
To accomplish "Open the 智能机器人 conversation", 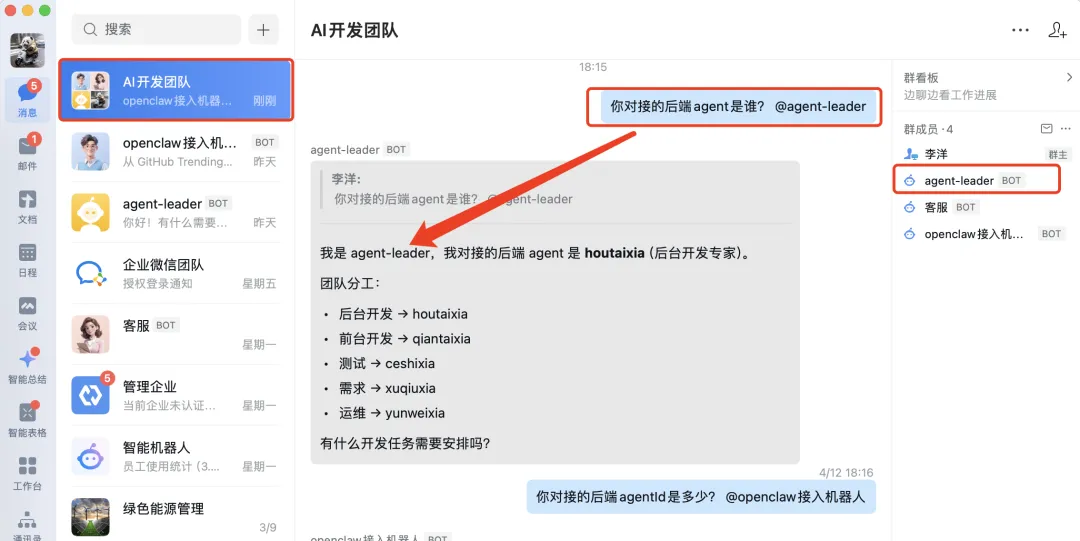I will [176, 456].
